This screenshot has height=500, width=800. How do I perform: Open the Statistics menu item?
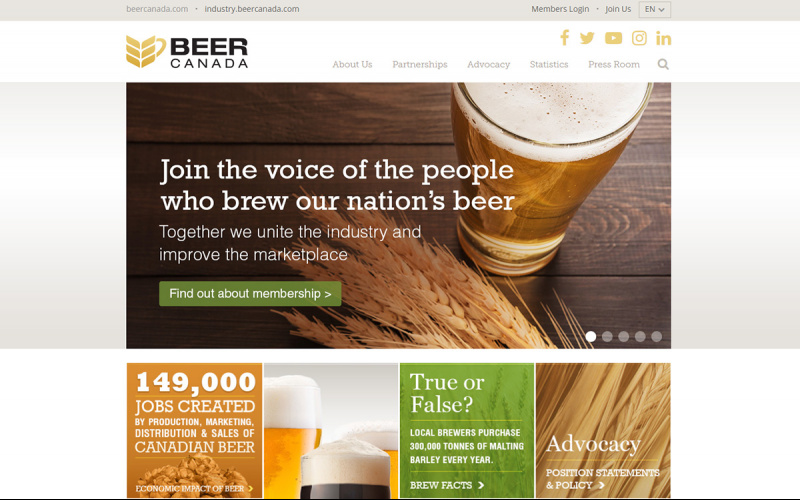548,64
